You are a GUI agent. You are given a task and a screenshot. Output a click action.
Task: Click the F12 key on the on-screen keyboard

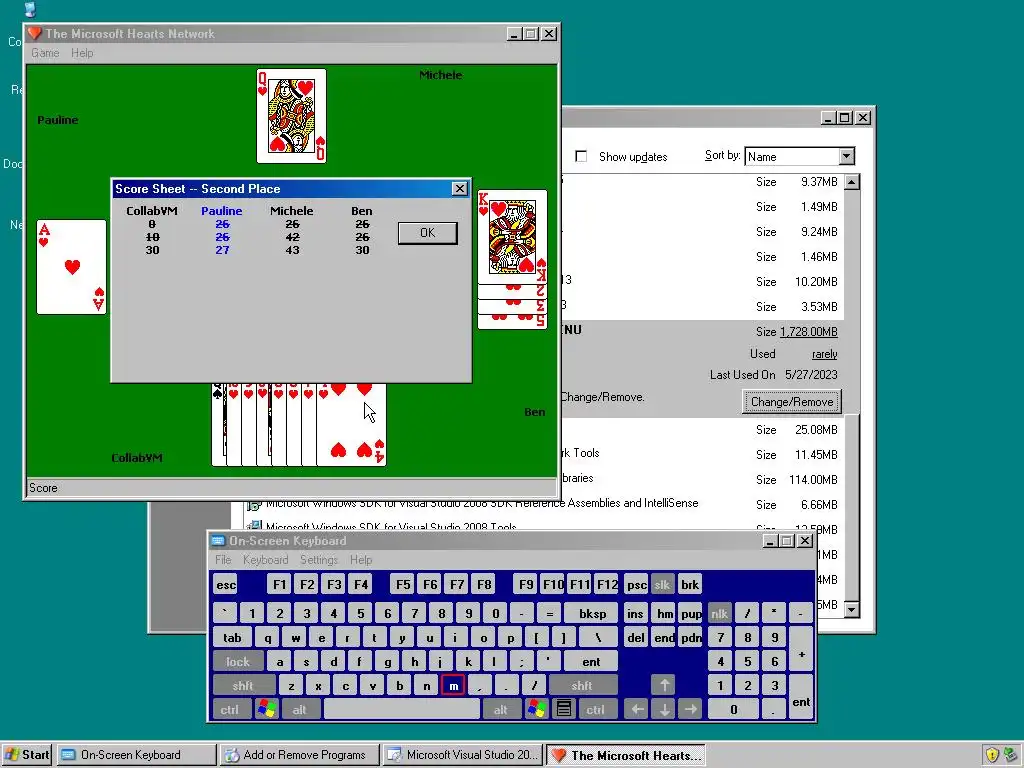607,584
